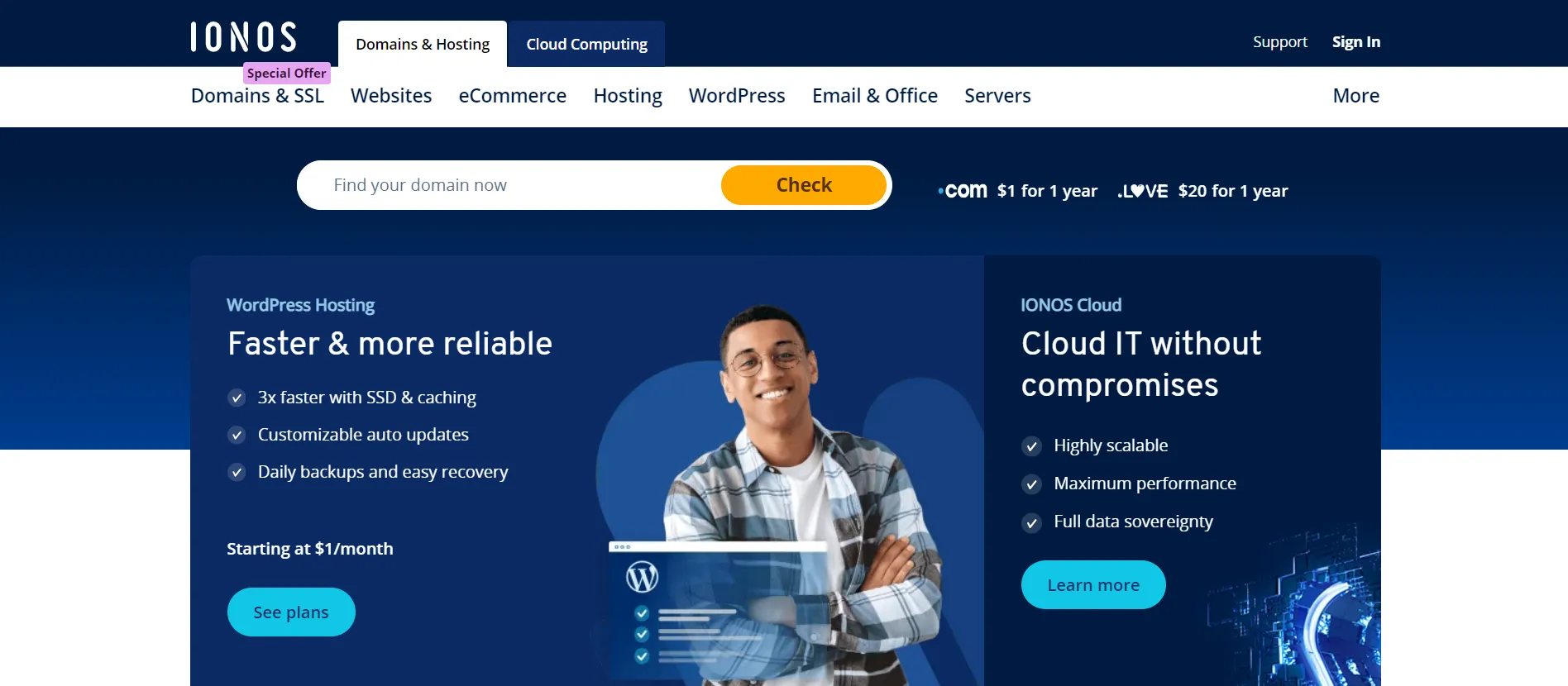The image size is (1568, 686).
Task: Click checkmark beside Maximum performance
Action: [1031, 484]
